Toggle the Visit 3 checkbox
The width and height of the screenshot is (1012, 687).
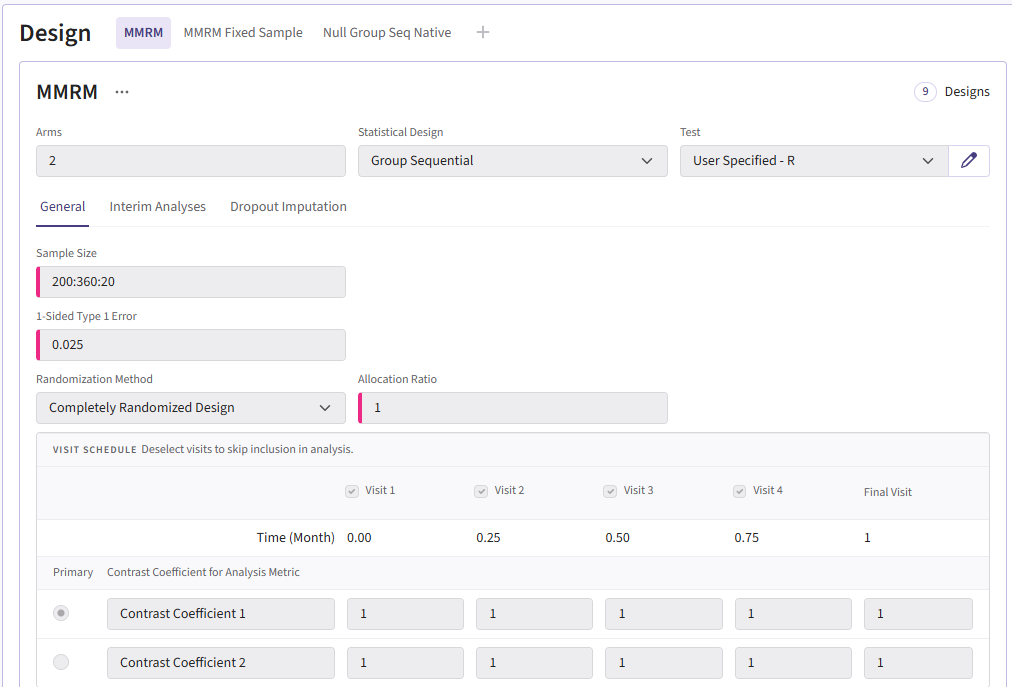tap(610, 491)
